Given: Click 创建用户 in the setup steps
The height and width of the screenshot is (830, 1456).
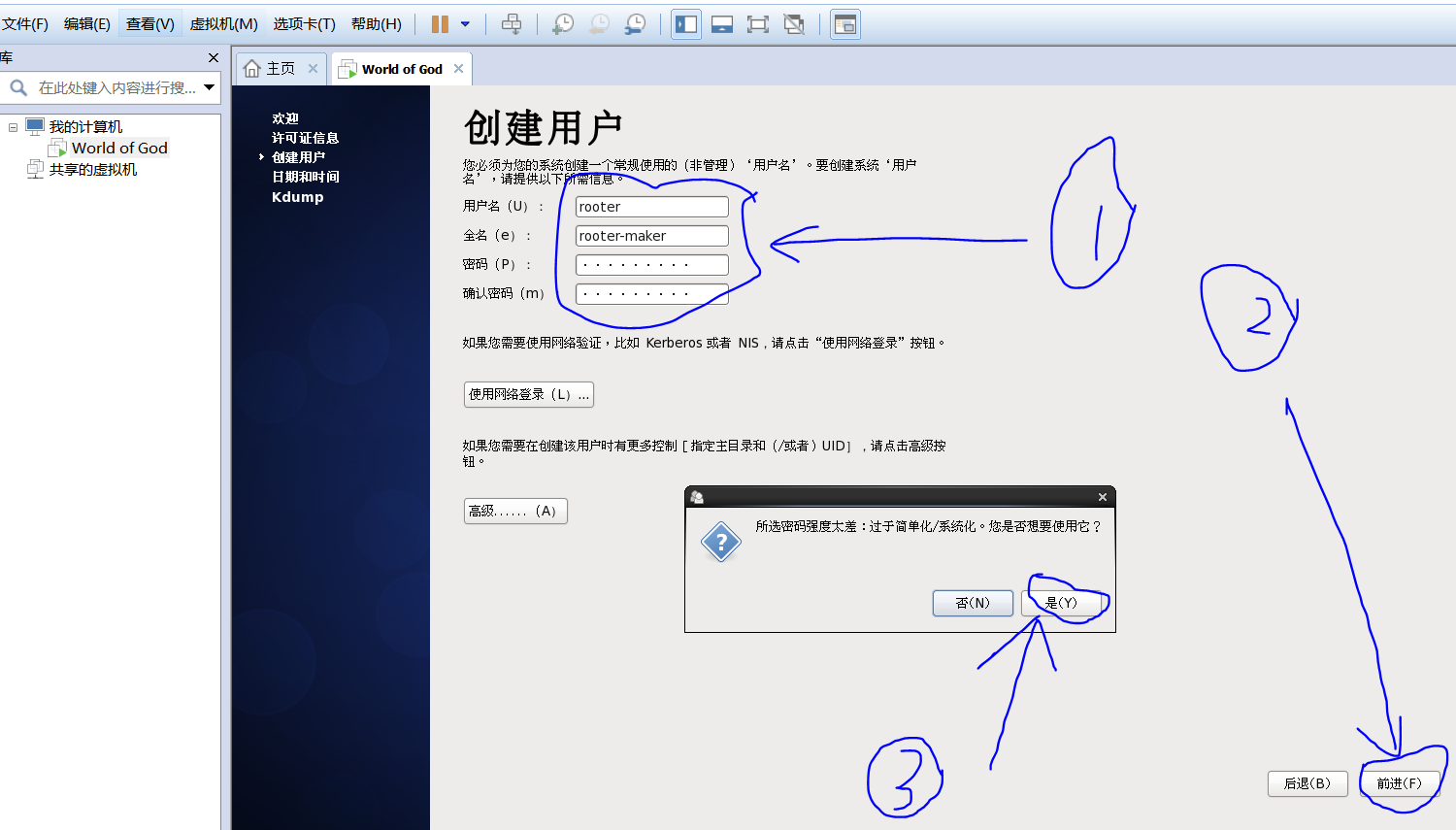Looking at the screenshot, I should (298, 157).
